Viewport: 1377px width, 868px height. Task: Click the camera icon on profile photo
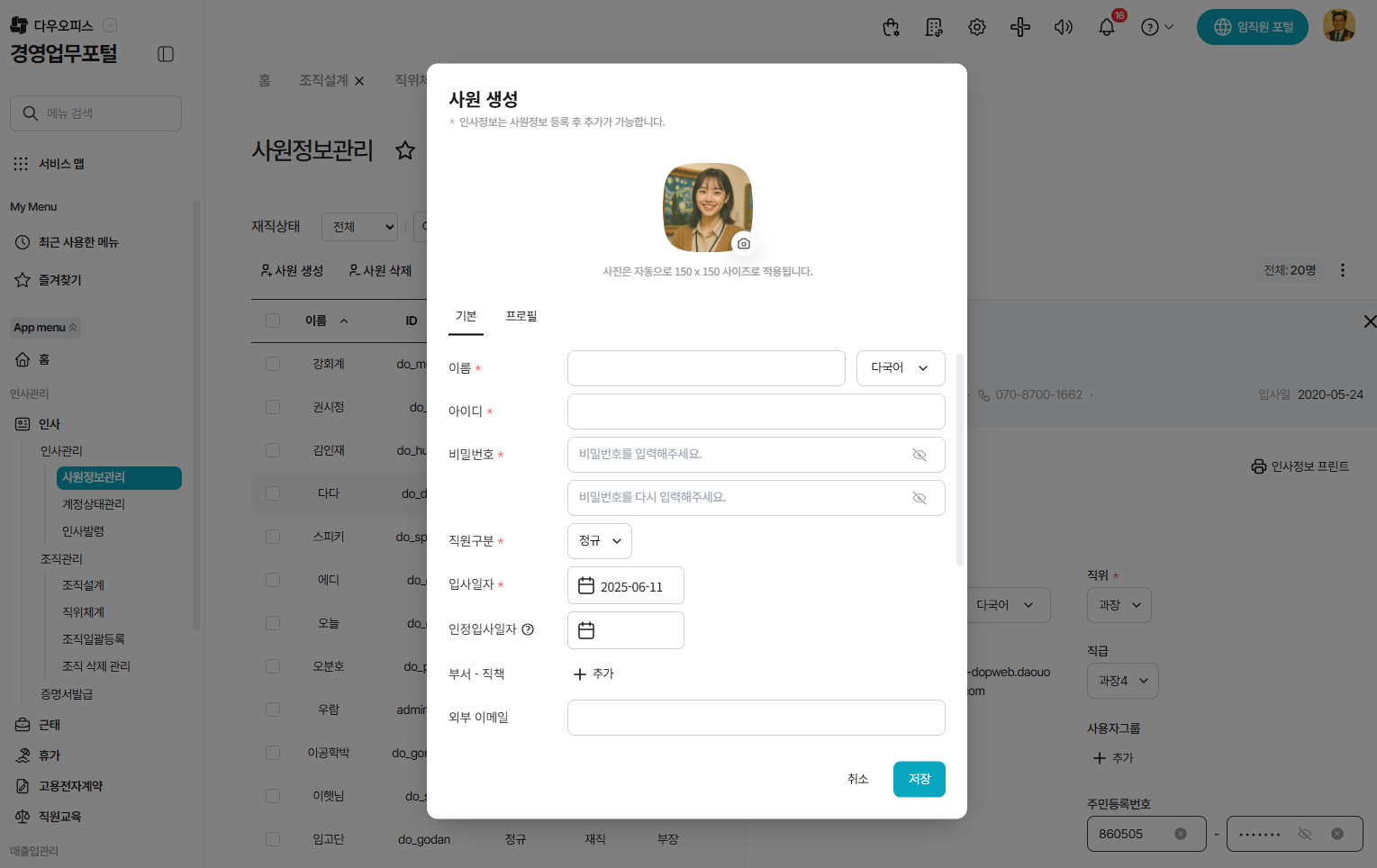coord(743,244)
